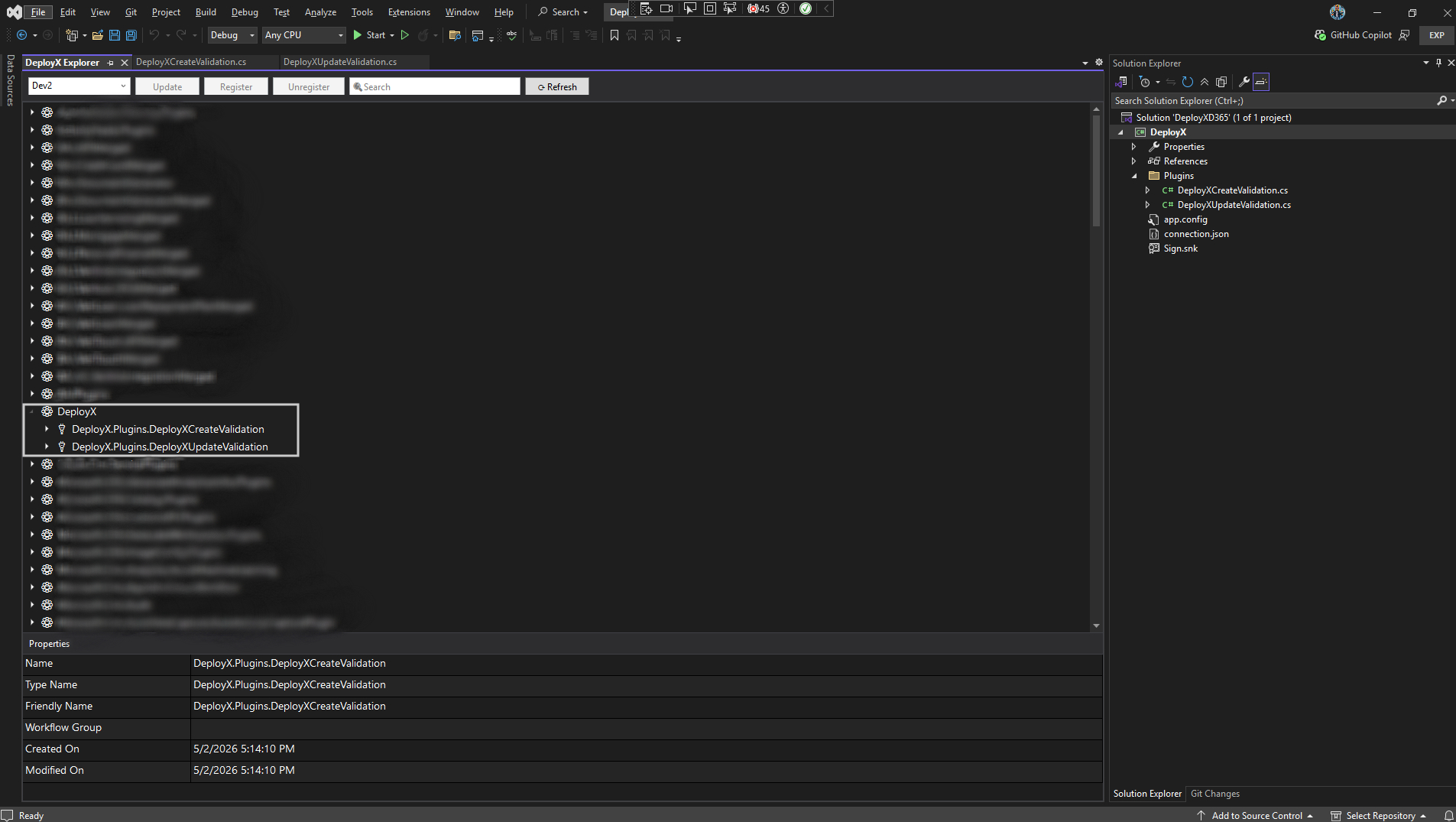
Task: Click the Collapse All icon in Solution Explorer
Action: coord(1205,82)
